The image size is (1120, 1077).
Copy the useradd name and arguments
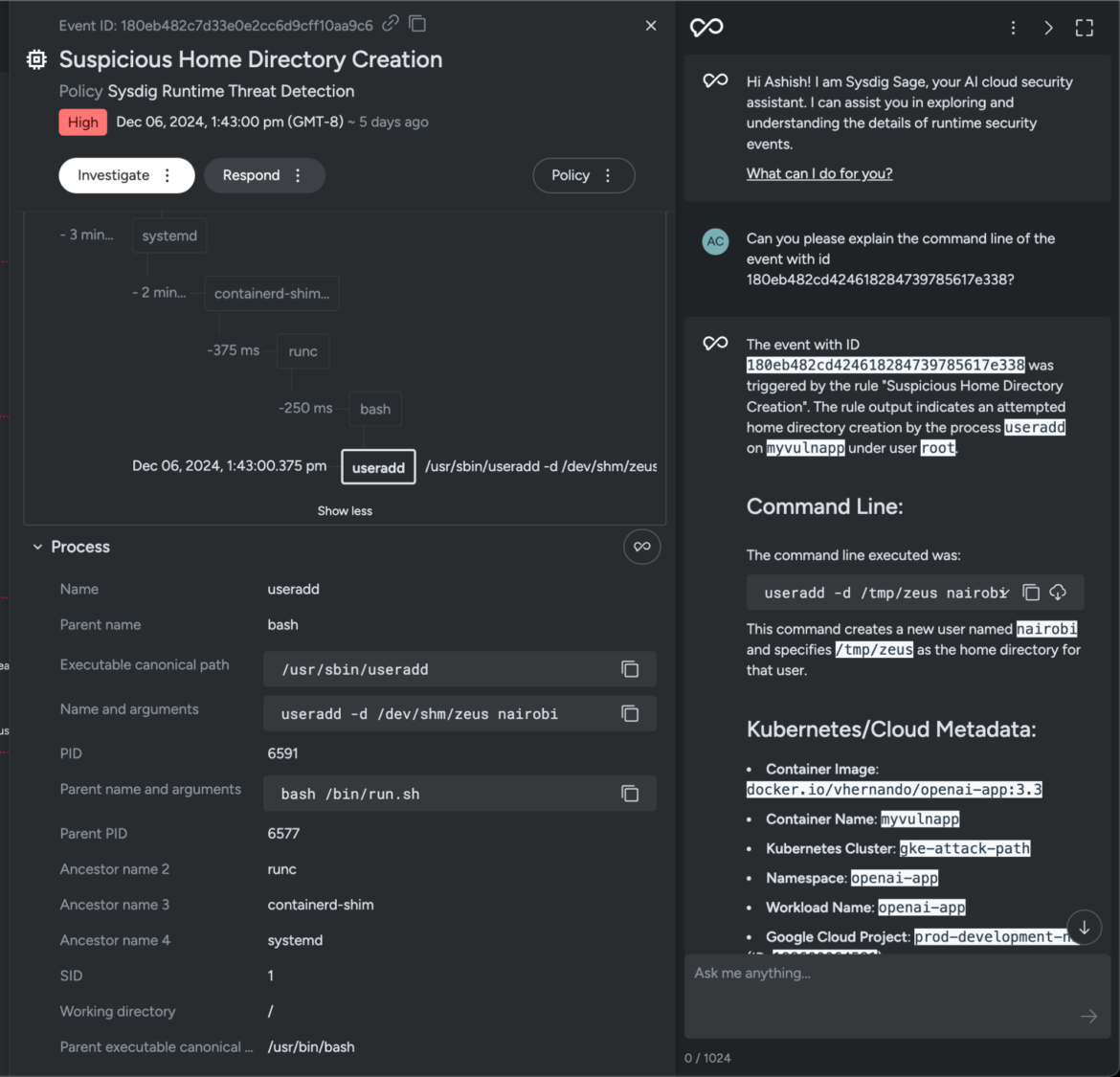click(629, 713)
